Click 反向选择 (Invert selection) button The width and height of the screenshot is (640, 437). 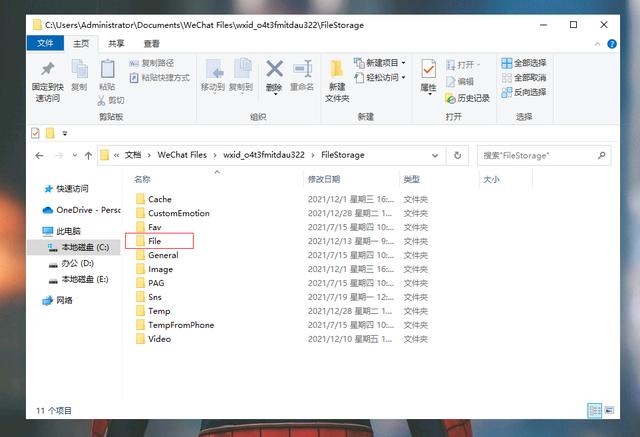523,91
